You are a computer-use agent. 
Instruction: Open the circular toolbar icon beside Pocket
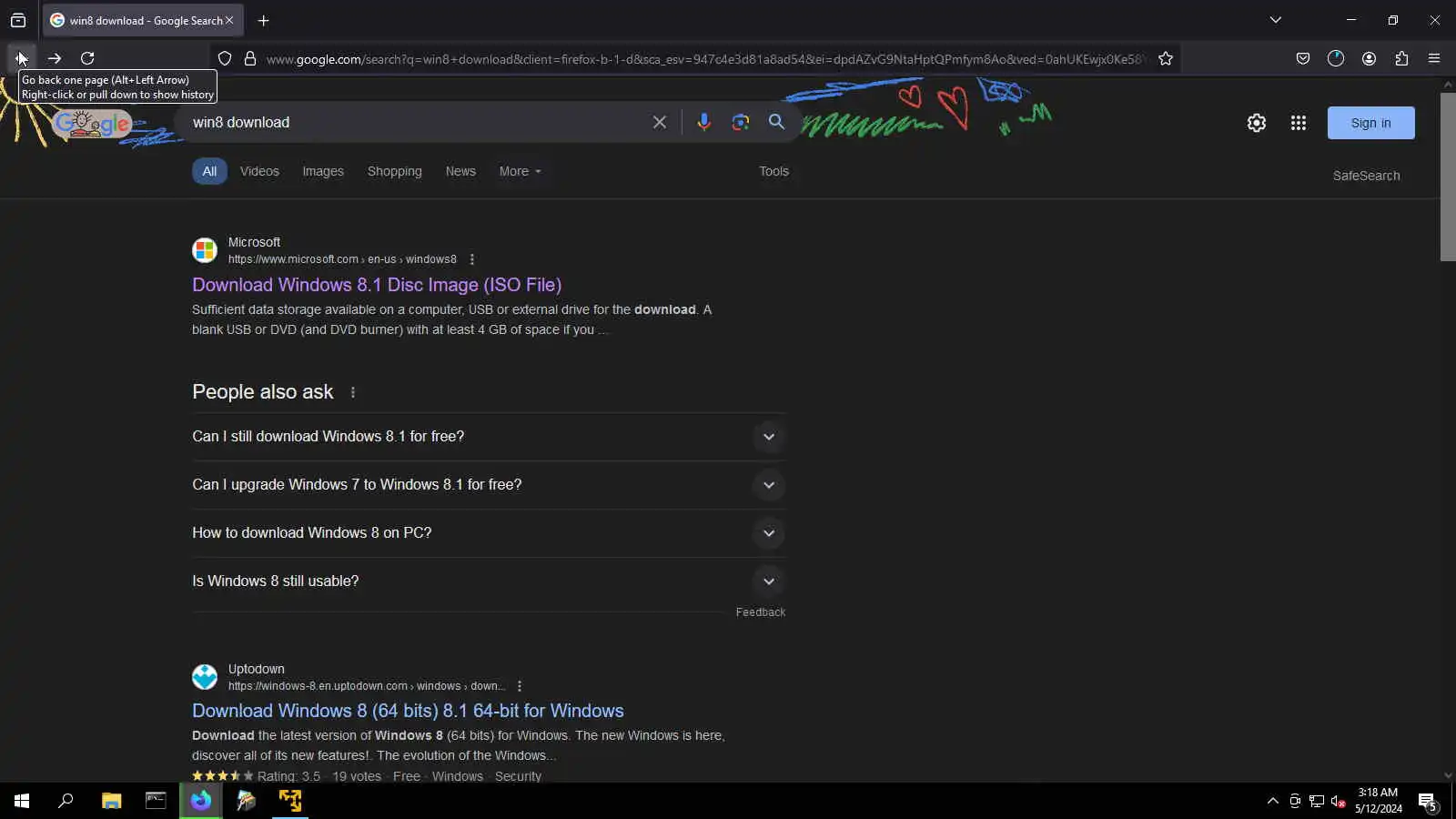tap(1336, 58)
